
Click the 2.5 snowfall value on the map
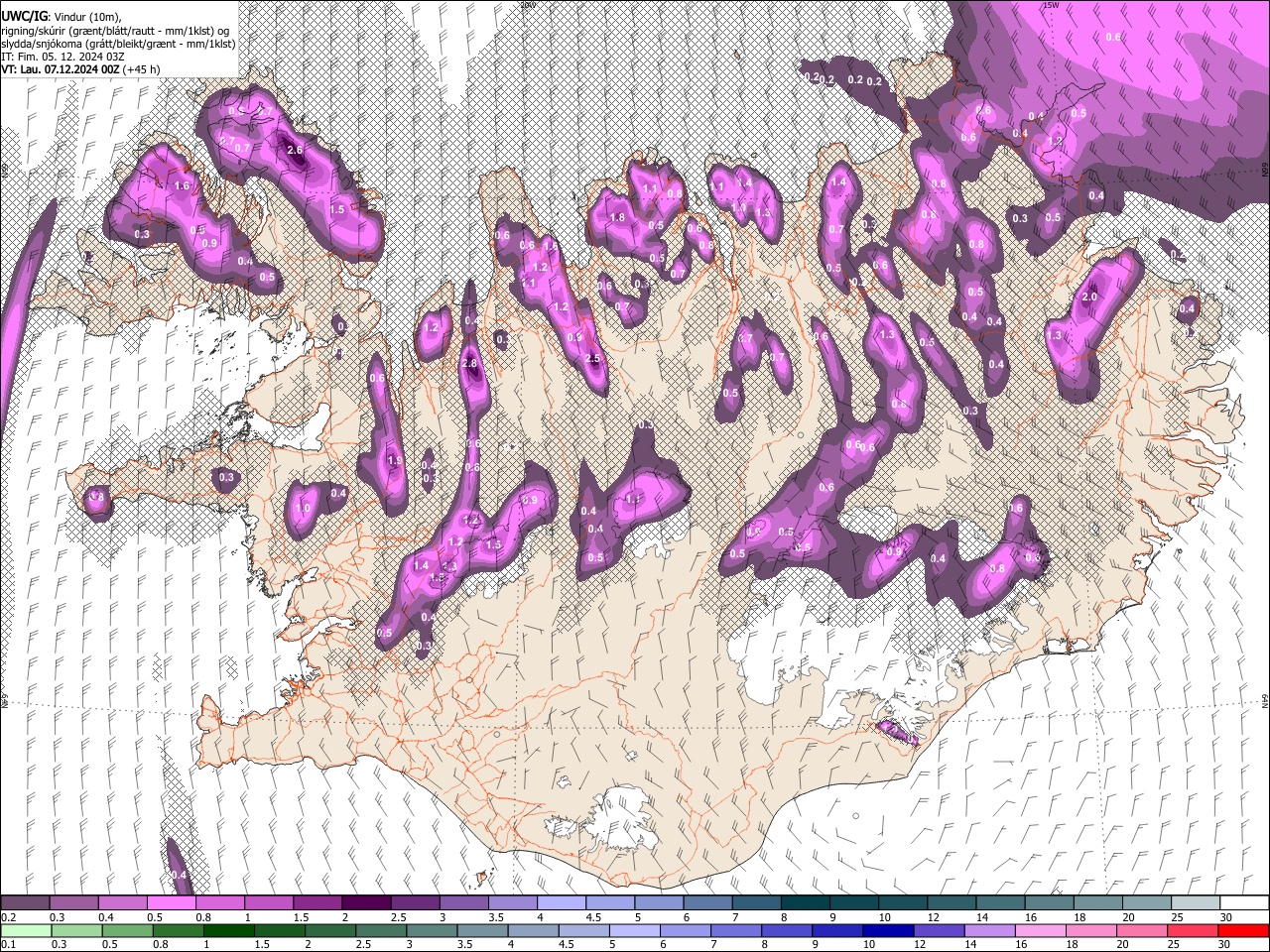pos(593,359)
